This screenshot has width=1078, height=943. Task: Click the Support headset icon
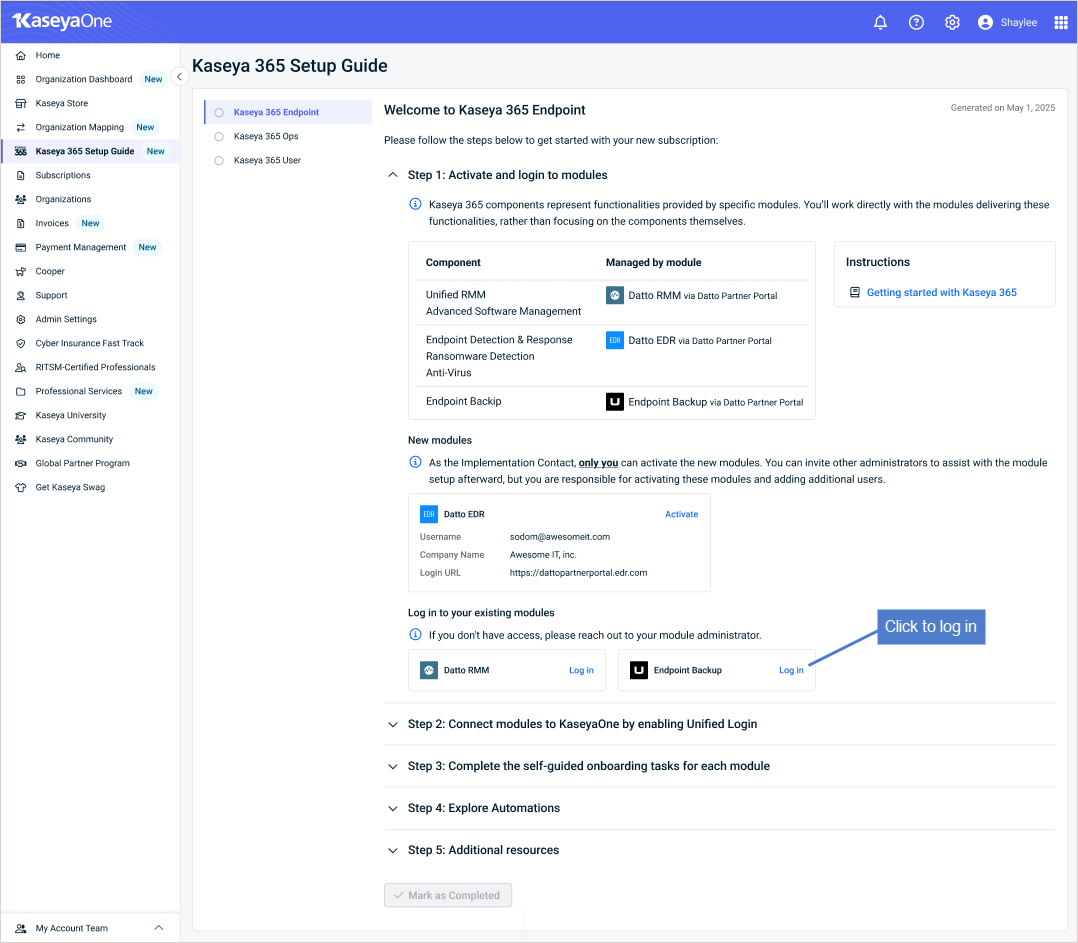point(21,296)
